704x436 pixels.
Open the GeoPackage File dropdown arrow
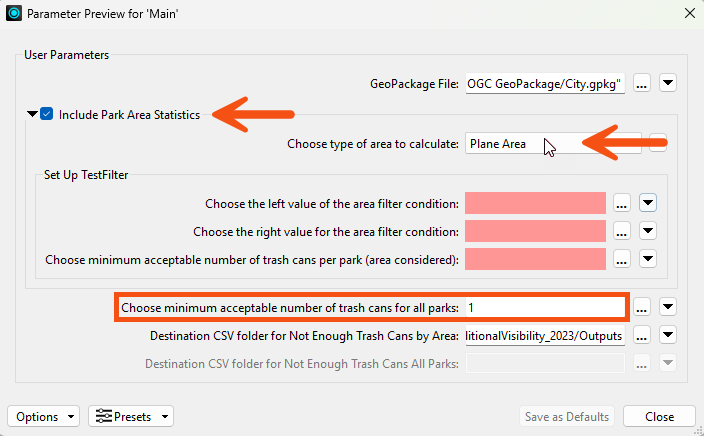pos(668,83)
